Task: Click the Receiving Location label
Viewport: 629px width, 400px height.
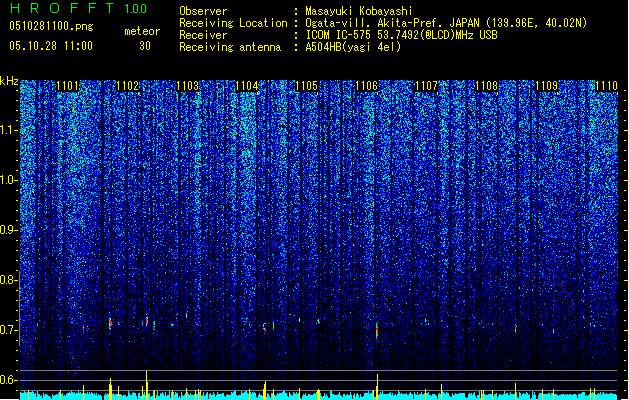Action: [233, 23]
